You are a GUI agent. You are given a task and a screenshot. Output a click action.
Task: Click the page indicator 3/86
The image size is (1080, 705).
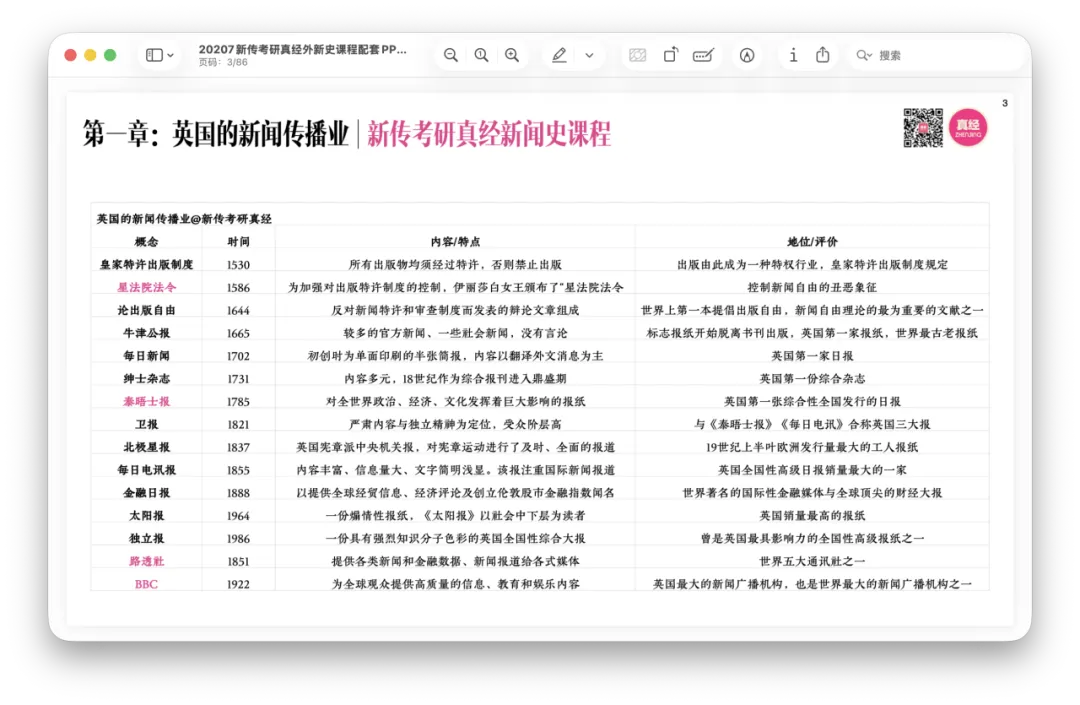tap(223, 63)
